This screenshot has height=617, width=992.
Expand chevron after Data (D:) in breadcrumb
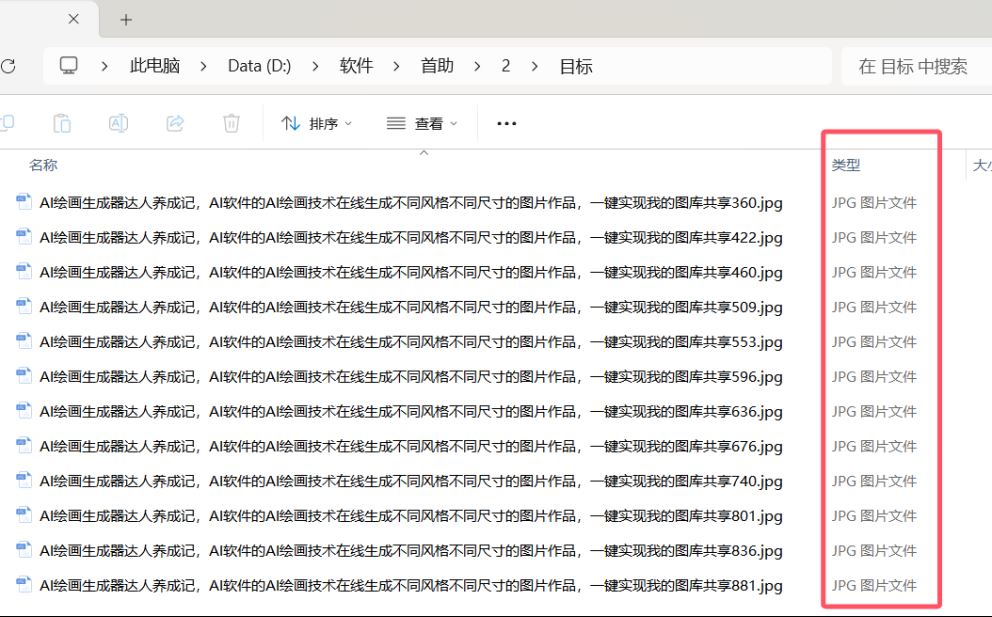tap(315, 66)
